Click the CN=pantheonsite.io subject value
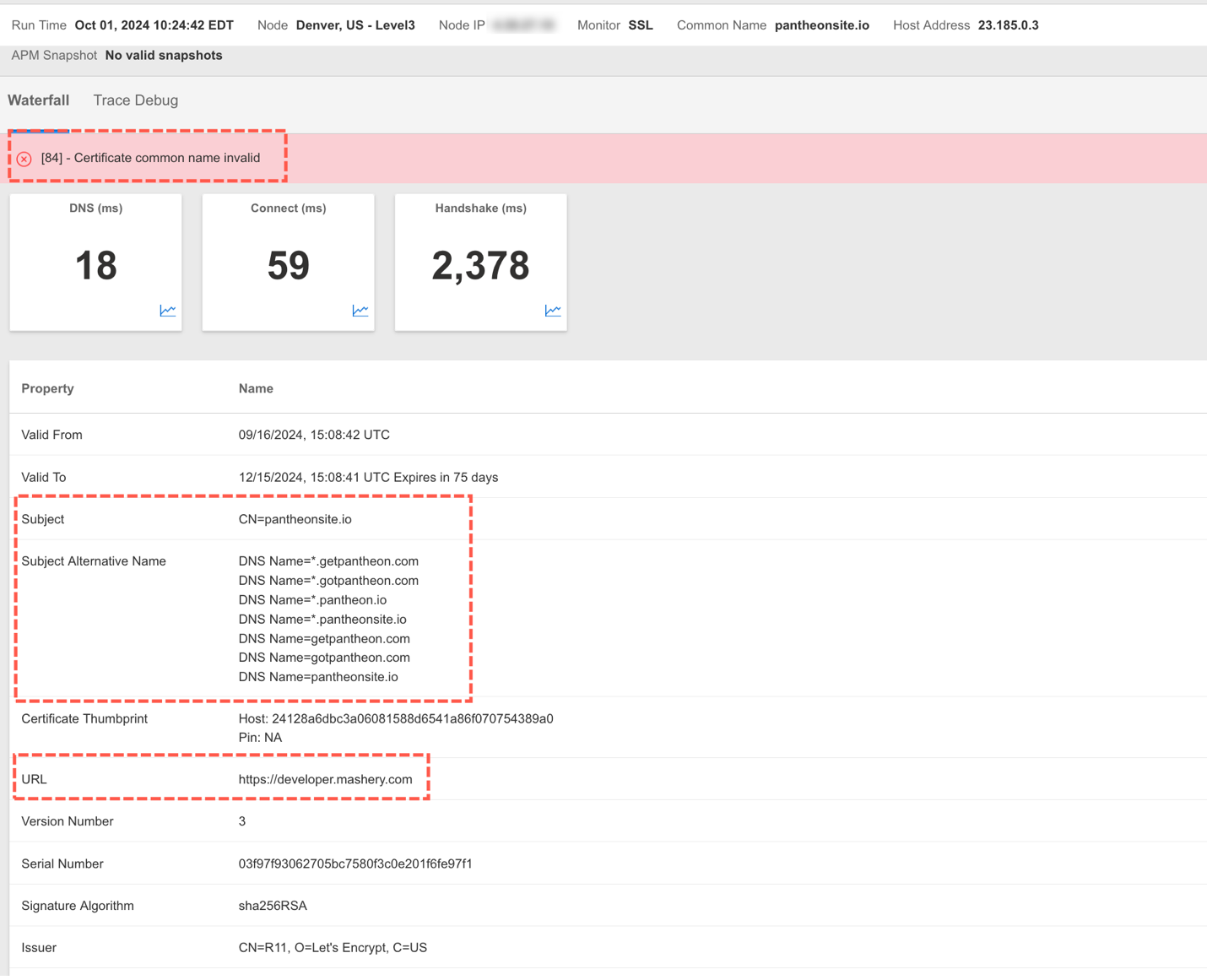 [x=295, y=519]
